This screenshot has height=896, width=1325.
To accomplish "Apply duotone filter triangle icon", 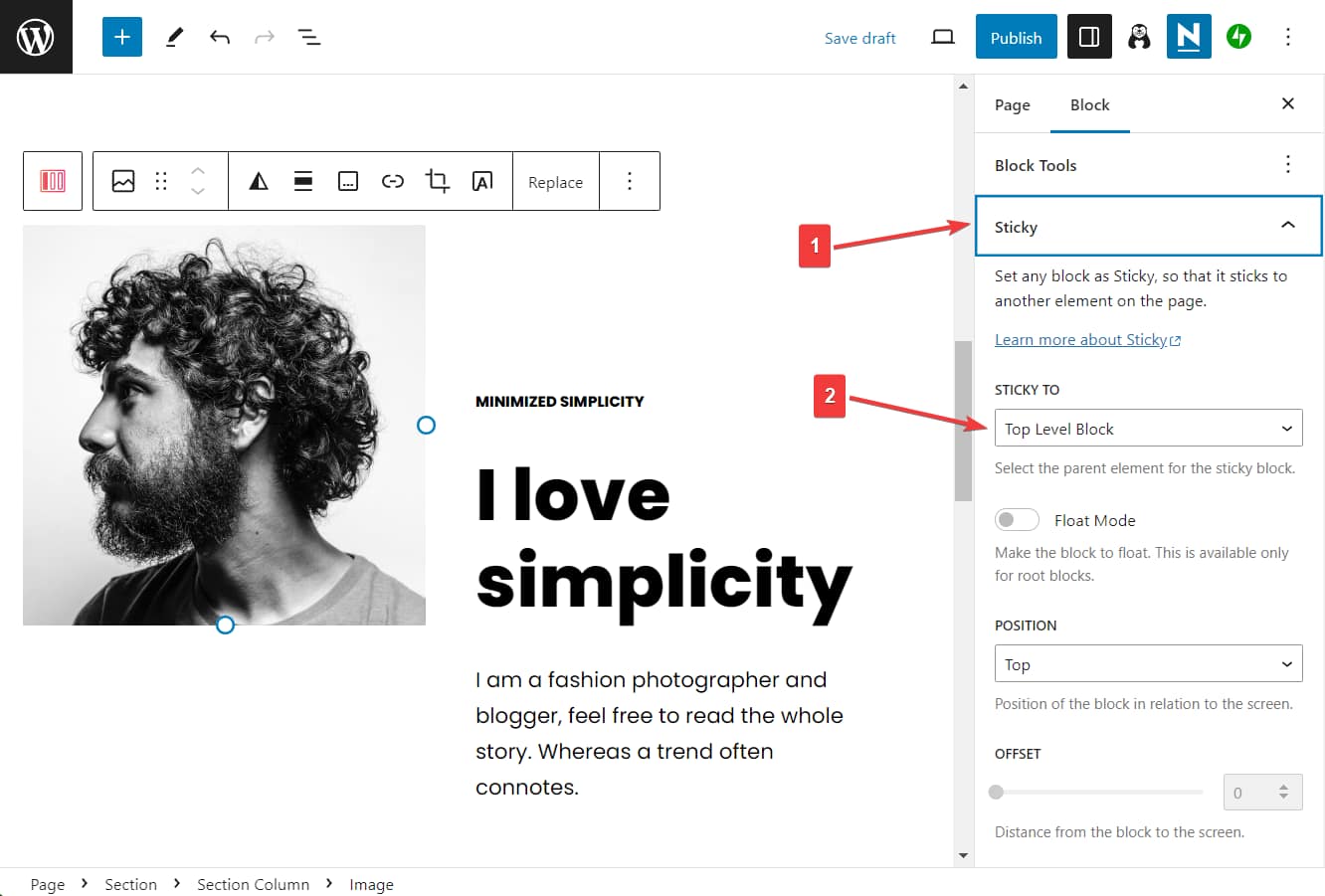I will pos(259,181).
